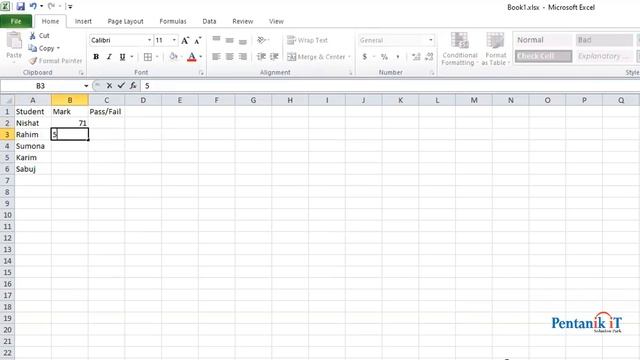The image size is (640, 360).
Task: Cut the selection with scissors icon
Action: pyautogui.click(x=39, y=36)
